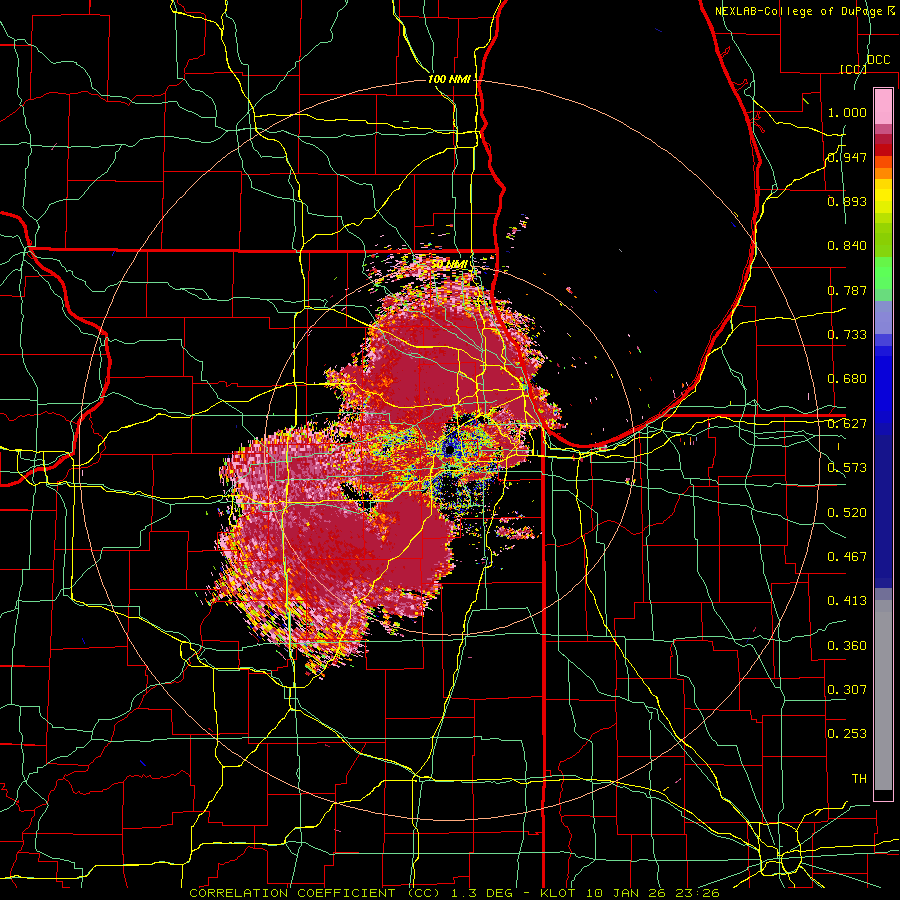Pick the gray segment of the color bar
Image resolution: width=900 pixels, height=900 pixels.
click(x=883, y=695)
